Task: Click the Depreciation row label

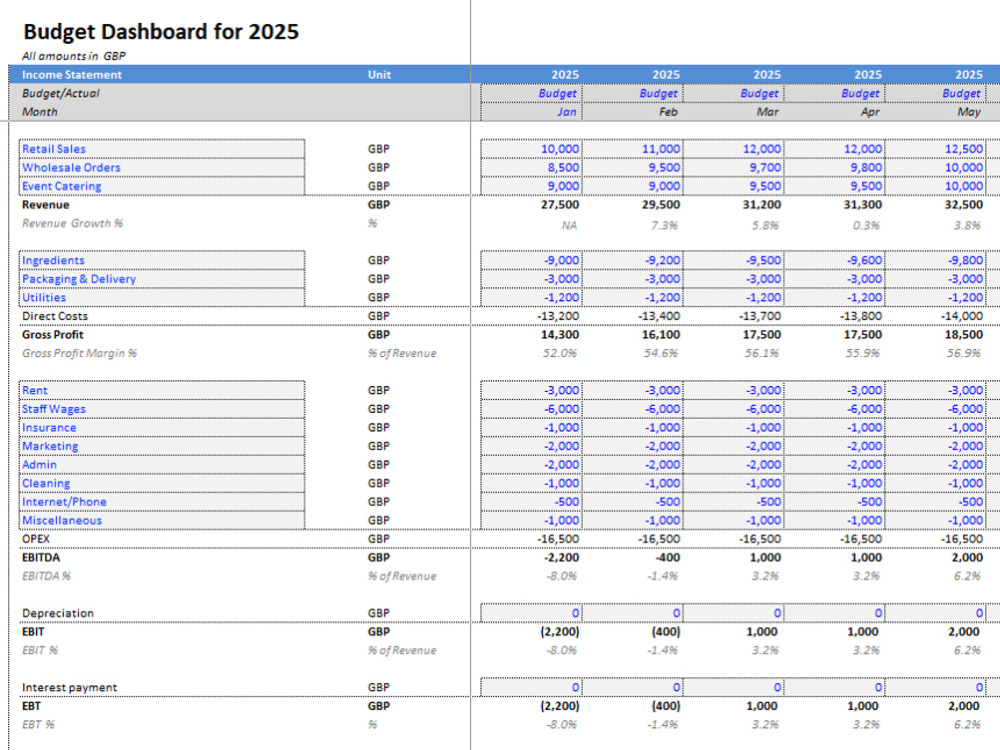Action: (x=57, y=613)
